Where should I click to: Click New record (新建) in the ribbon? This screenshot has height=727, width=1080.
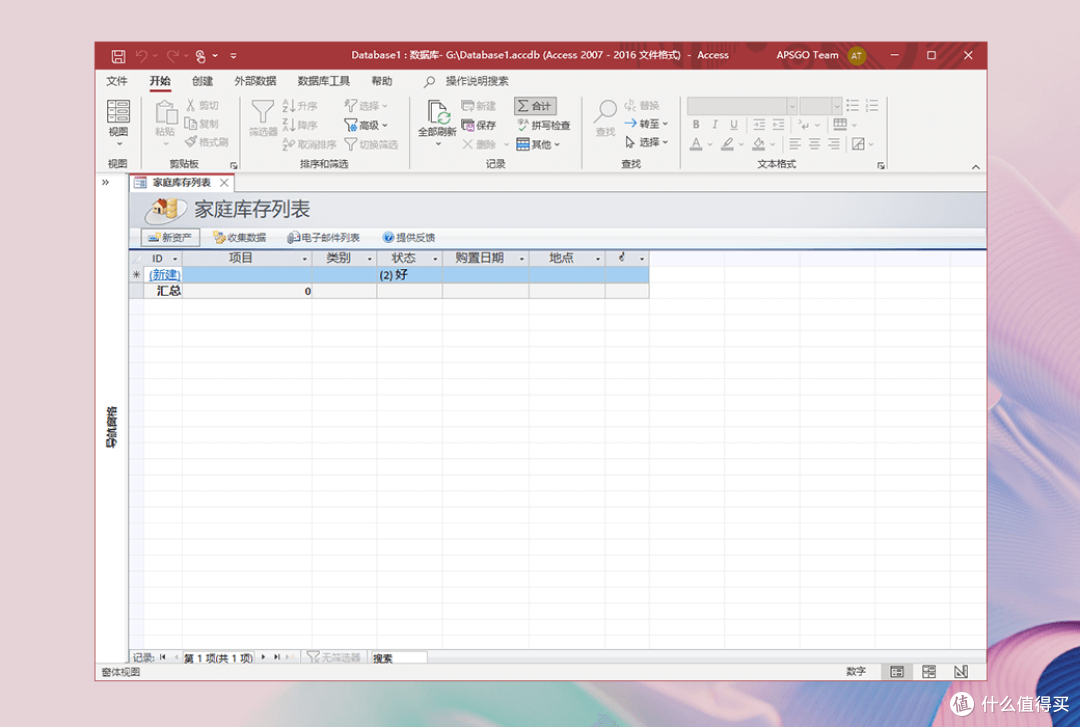(479, 105)
